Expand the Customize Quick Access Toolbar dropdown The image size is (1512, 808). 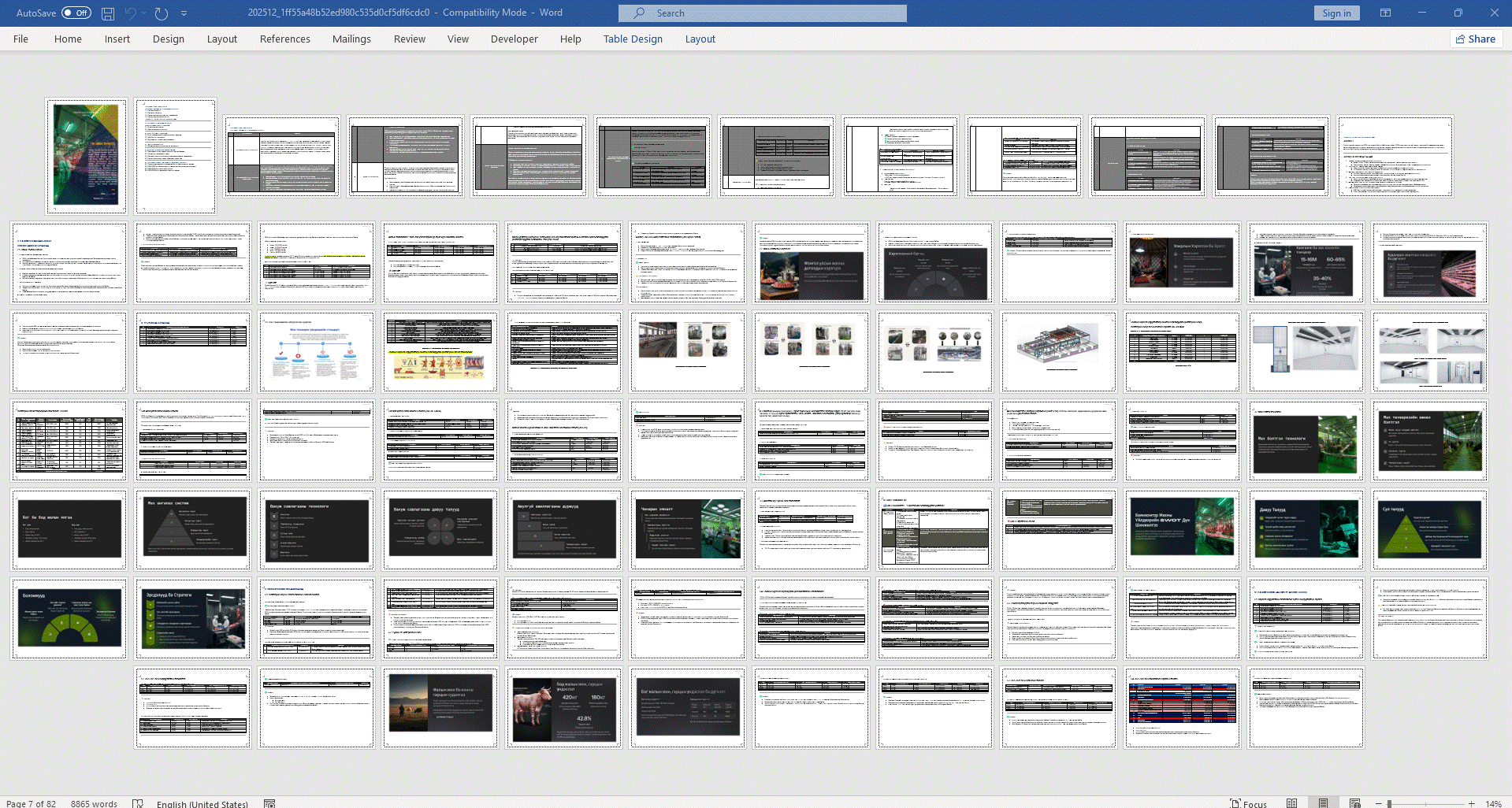(184, 13)
